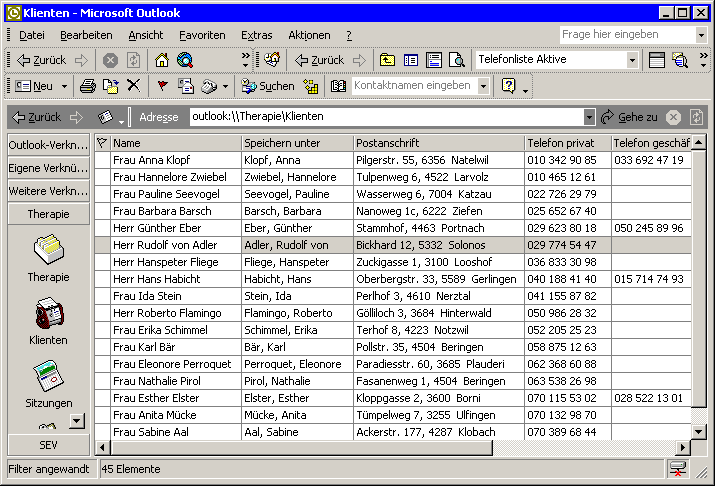
Task: Open the Favoriten menu
Action: [x=202, y=35]
